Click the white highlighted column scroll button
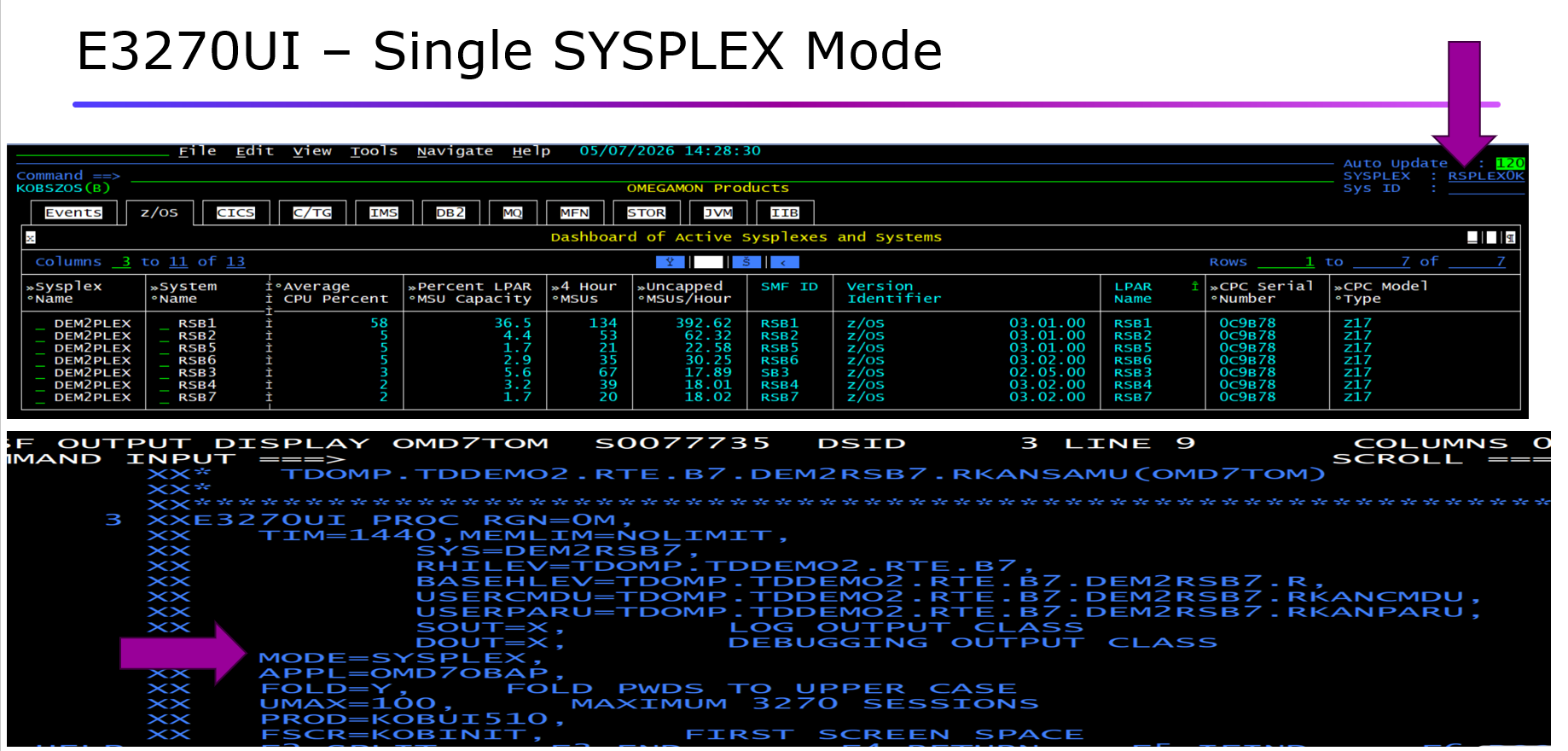Image resolution: width=1568 pixels, height=751 pixels. click(708, 262)
